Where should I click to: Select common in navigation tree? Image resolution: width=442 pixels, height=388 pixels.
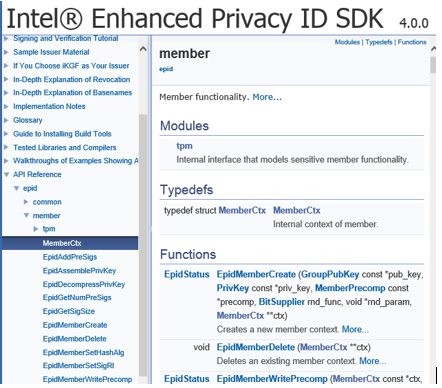(x=47, y=202)
